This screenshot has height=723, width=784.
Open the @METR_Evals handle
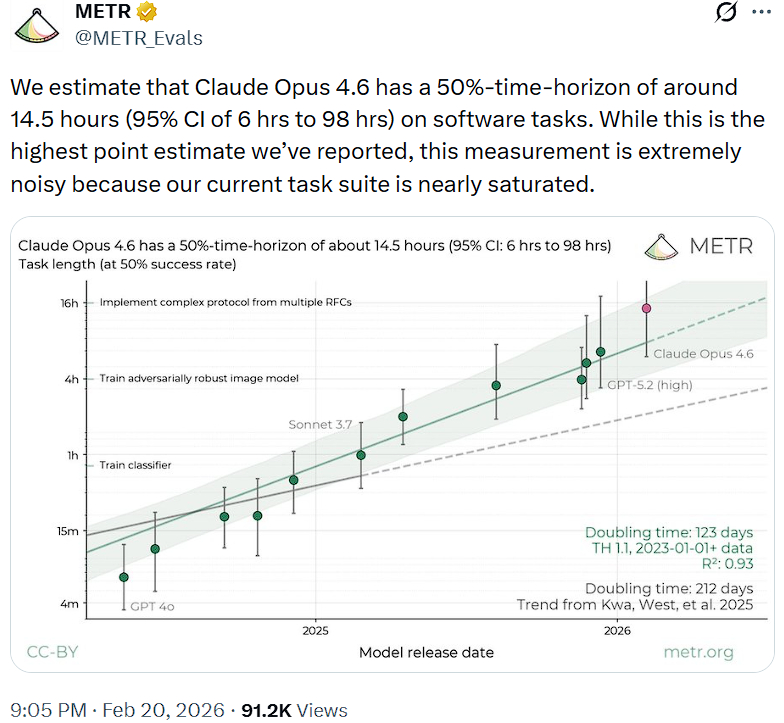(x=138, y=38)
